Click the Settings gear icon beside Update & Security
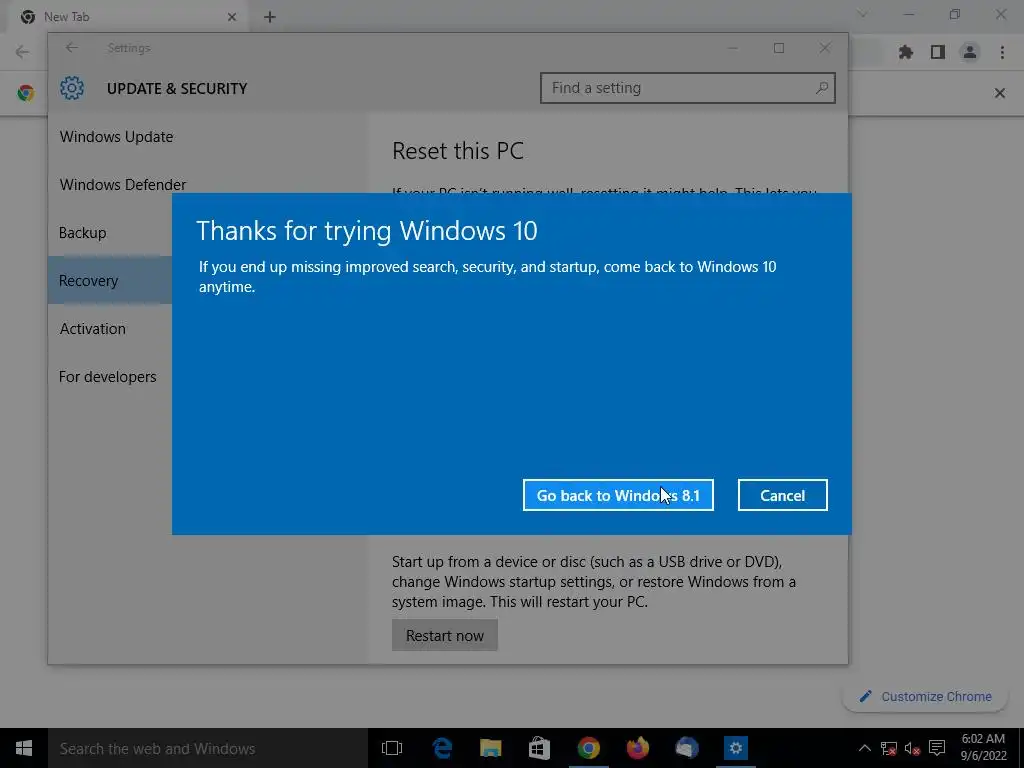 (72, 88)
